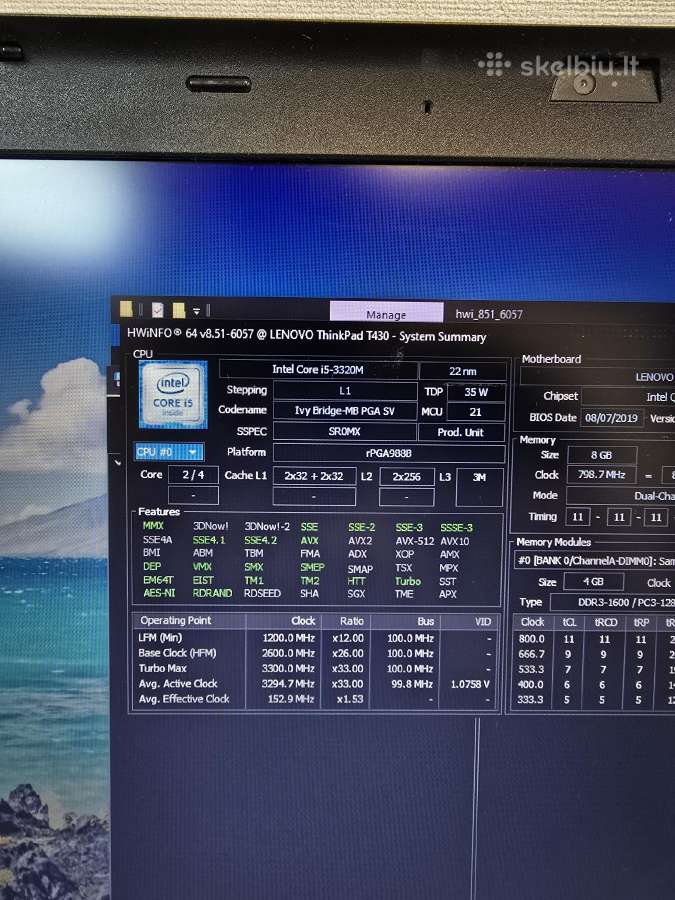
Task: Click the Stepping value L1
Action: tap(345, 391)
